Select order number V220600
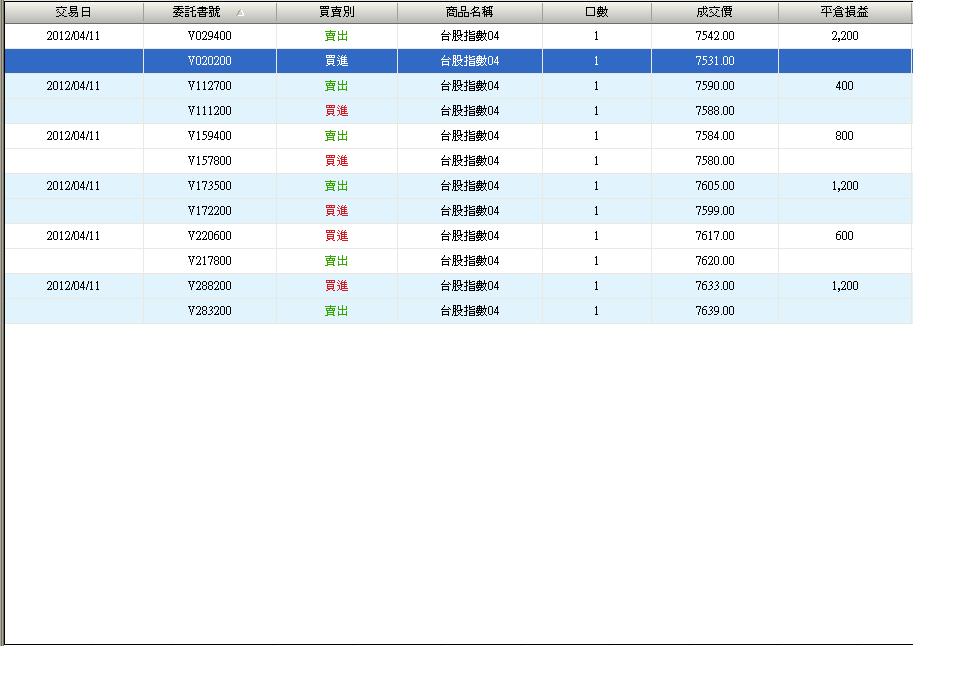 tap(210, 236)
